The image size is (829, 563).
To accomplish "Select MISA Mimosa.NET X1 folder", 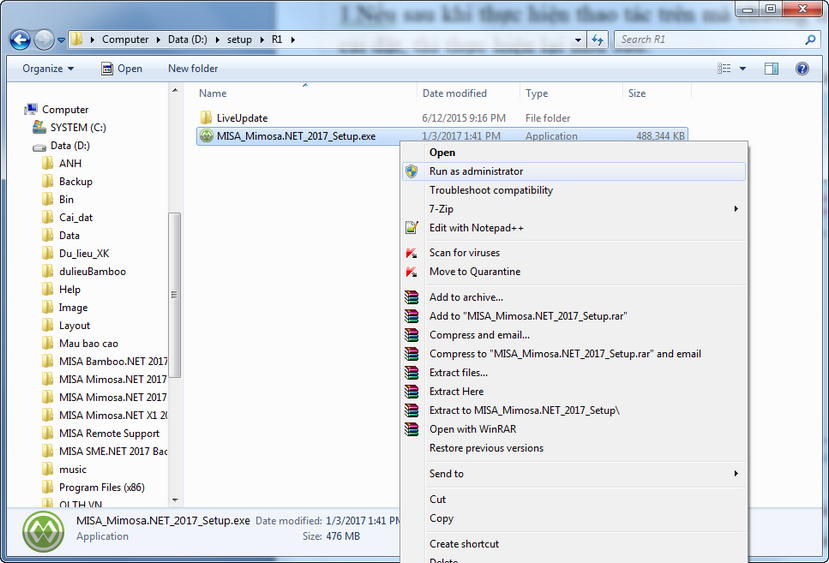I will [104, 415].
